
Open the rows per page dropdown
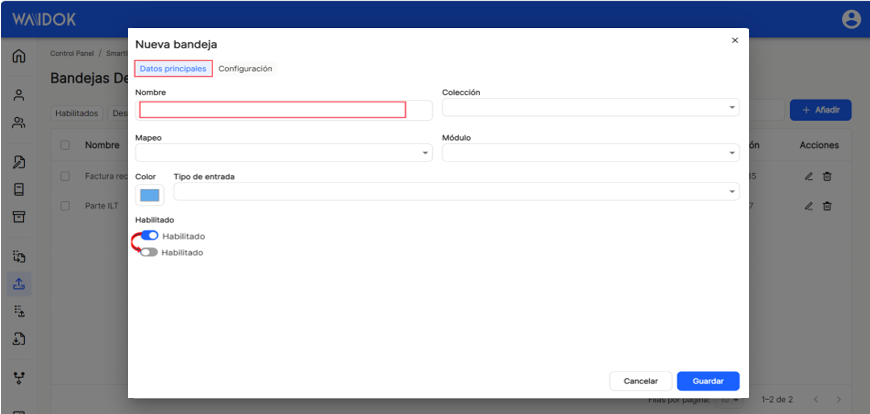pos(730,400)
